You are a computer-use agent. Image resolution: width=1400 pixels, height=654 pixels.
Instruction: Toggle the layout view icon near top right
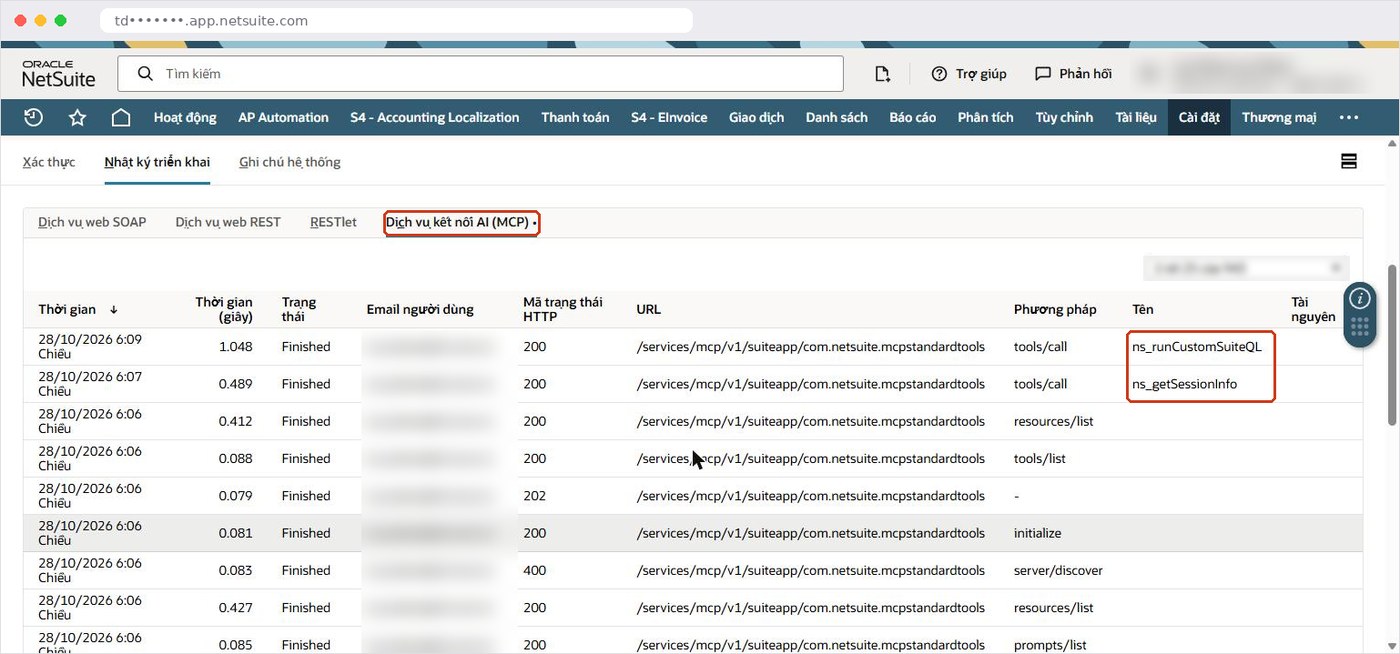click(1349, 161)
